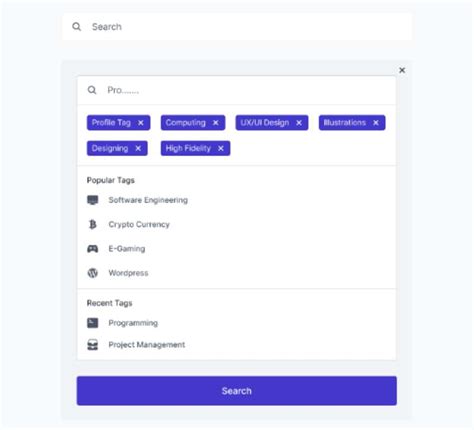Screen dimensions: 474x430
Task: Remove the Computing tag chip
Action: pos(216,123)
